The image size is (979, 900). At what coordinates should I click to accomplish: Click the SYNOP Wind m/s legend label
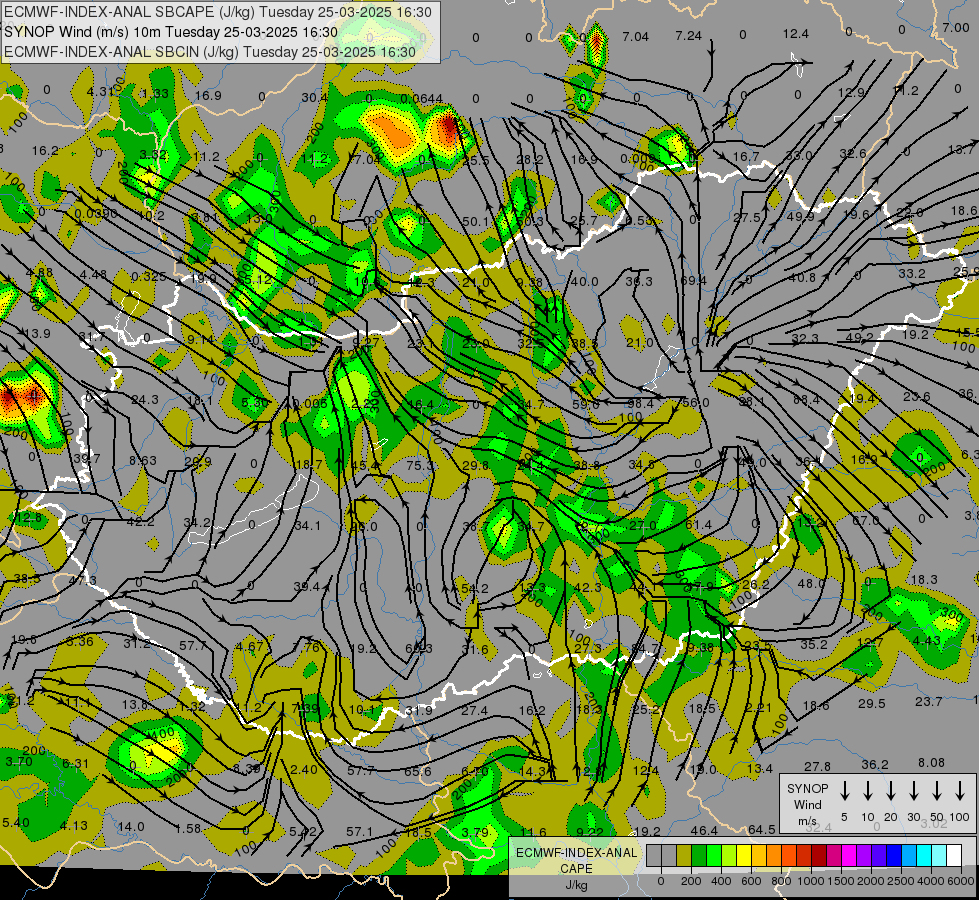(x=807, y=804)
